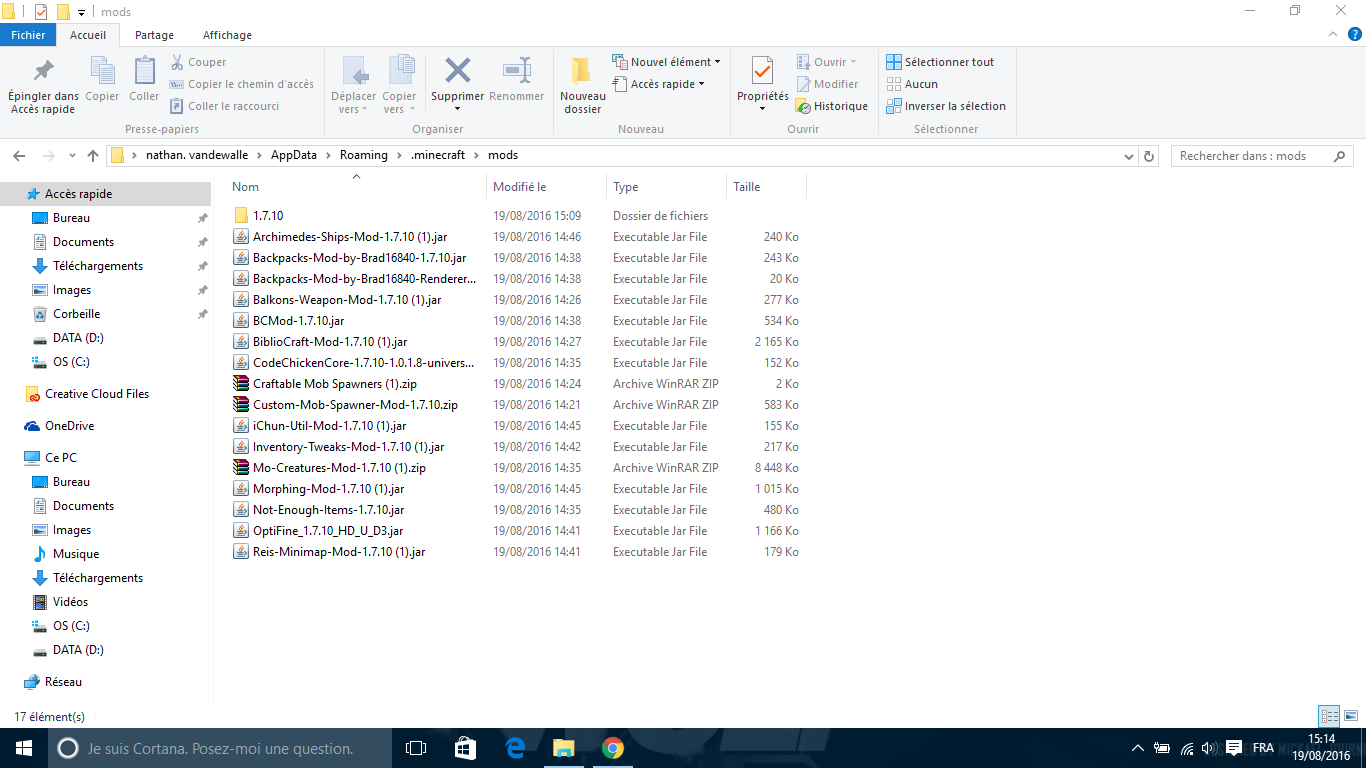This screenshot has width=1366, height=768.
Task: Click Inverser la sélection
Action: click(946, 106)
